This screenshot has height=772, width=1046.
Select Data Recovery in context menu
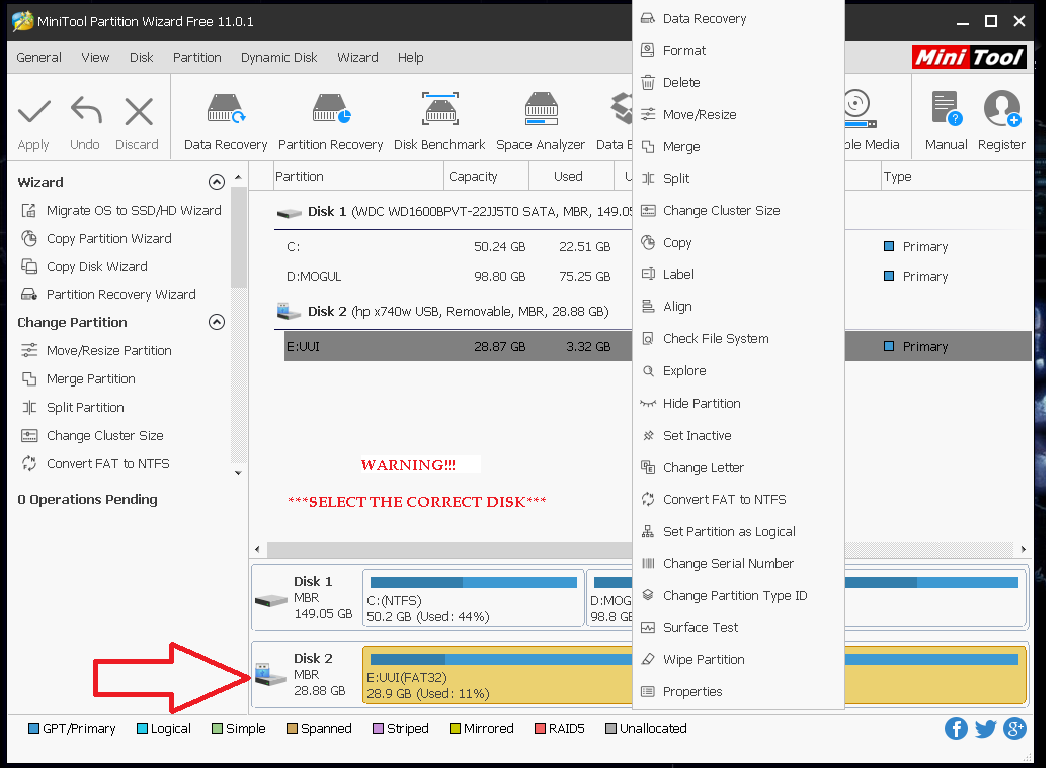pos(738,19)
